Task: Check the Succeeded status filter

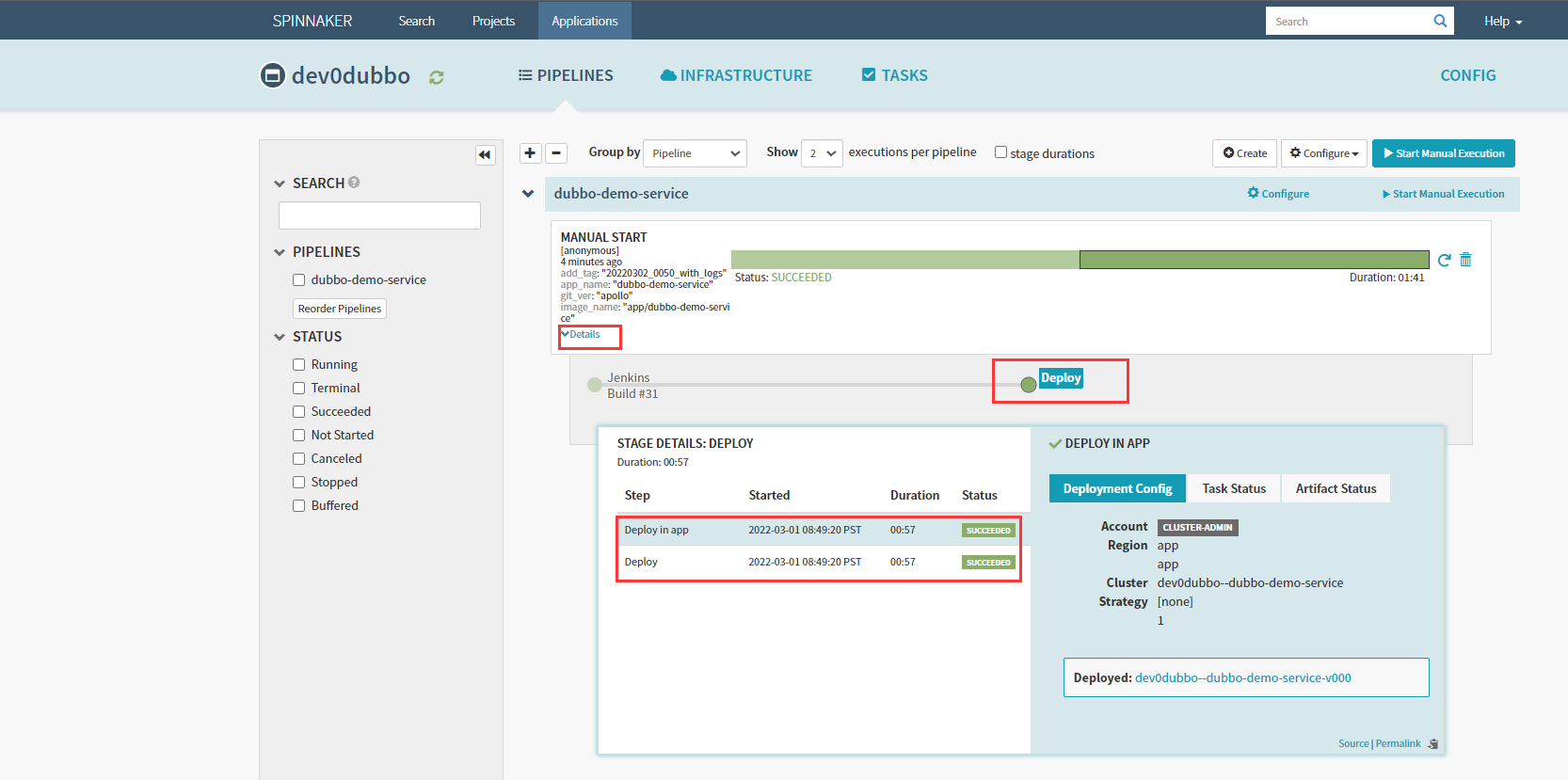Action: tap(298, 411)
